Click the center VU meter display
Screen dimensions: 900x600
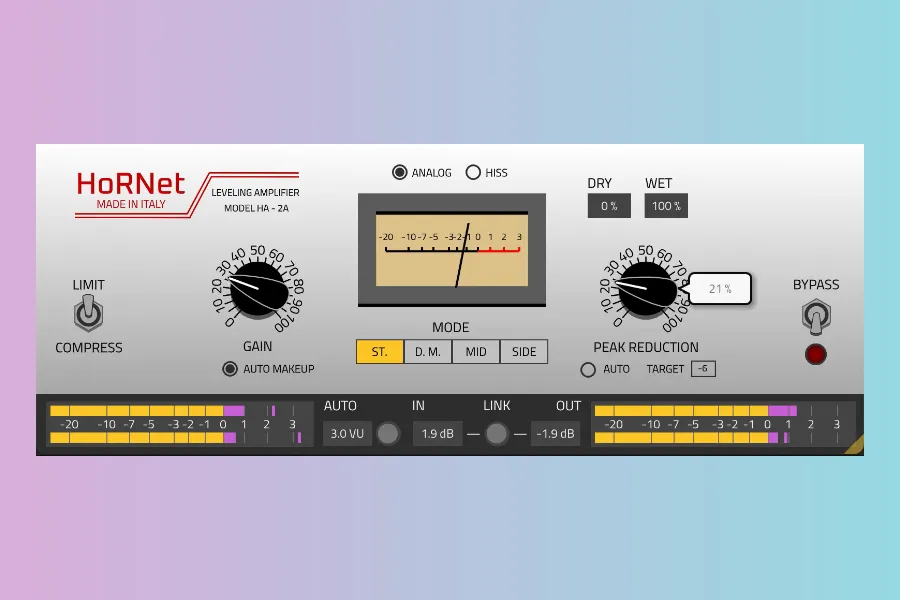[452, 248]
